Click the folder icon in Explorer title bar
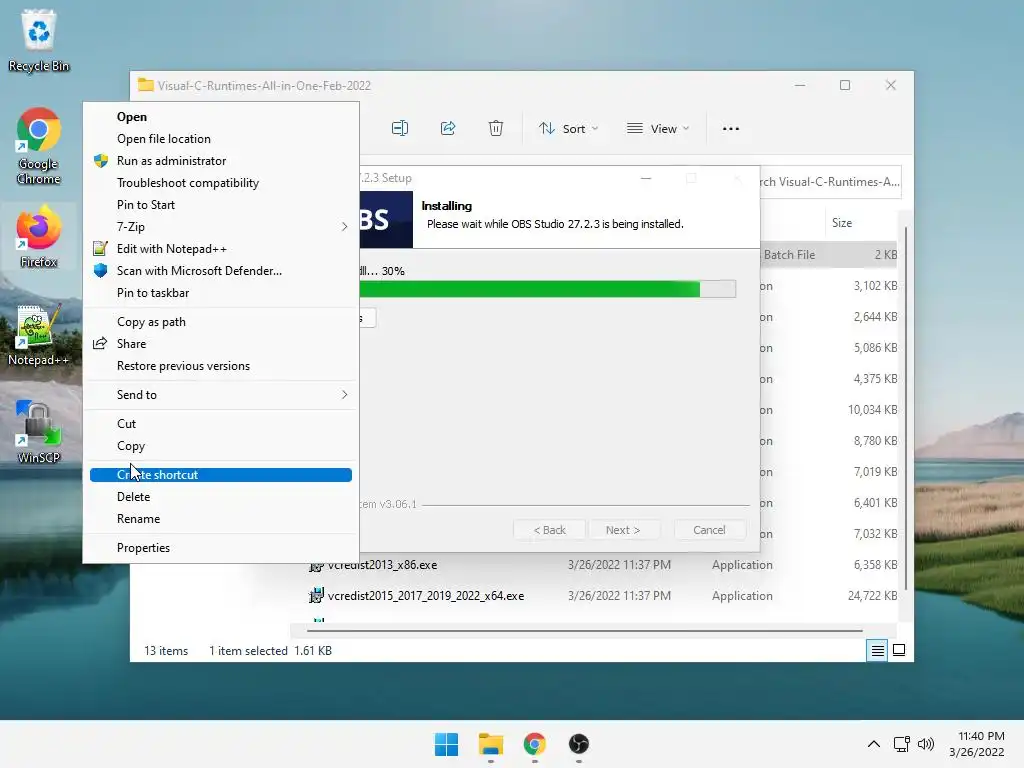This screenshot has height=768, width=1024. click(x=146, y=85)
